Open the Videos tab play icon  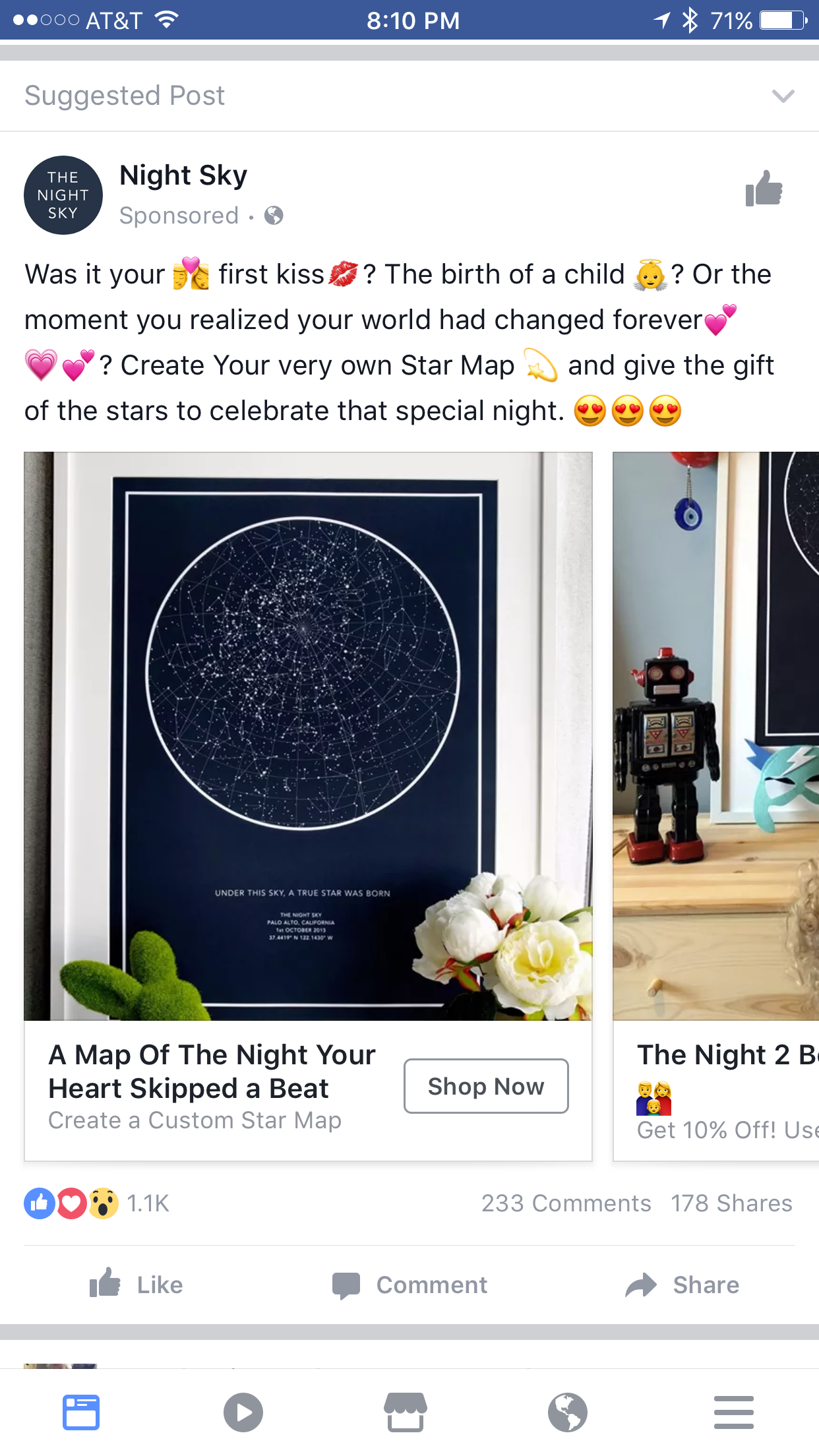(x=243, y=1412)
